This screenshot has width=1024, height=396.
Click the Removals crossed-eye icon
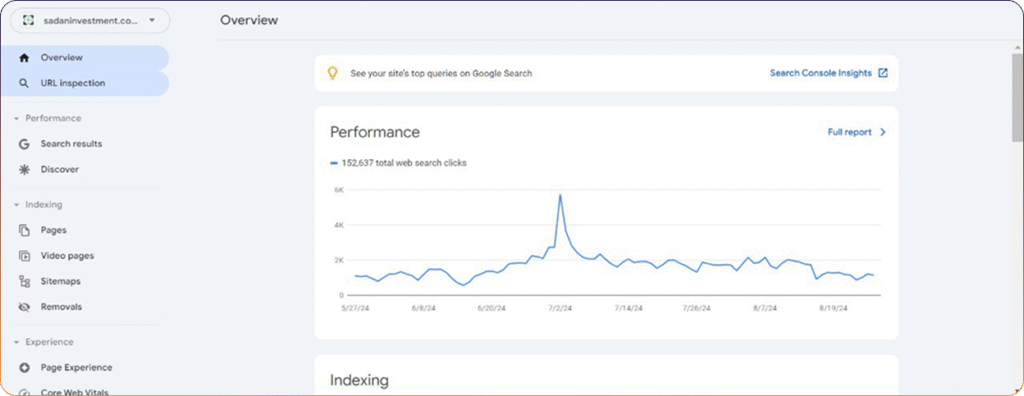24,307
